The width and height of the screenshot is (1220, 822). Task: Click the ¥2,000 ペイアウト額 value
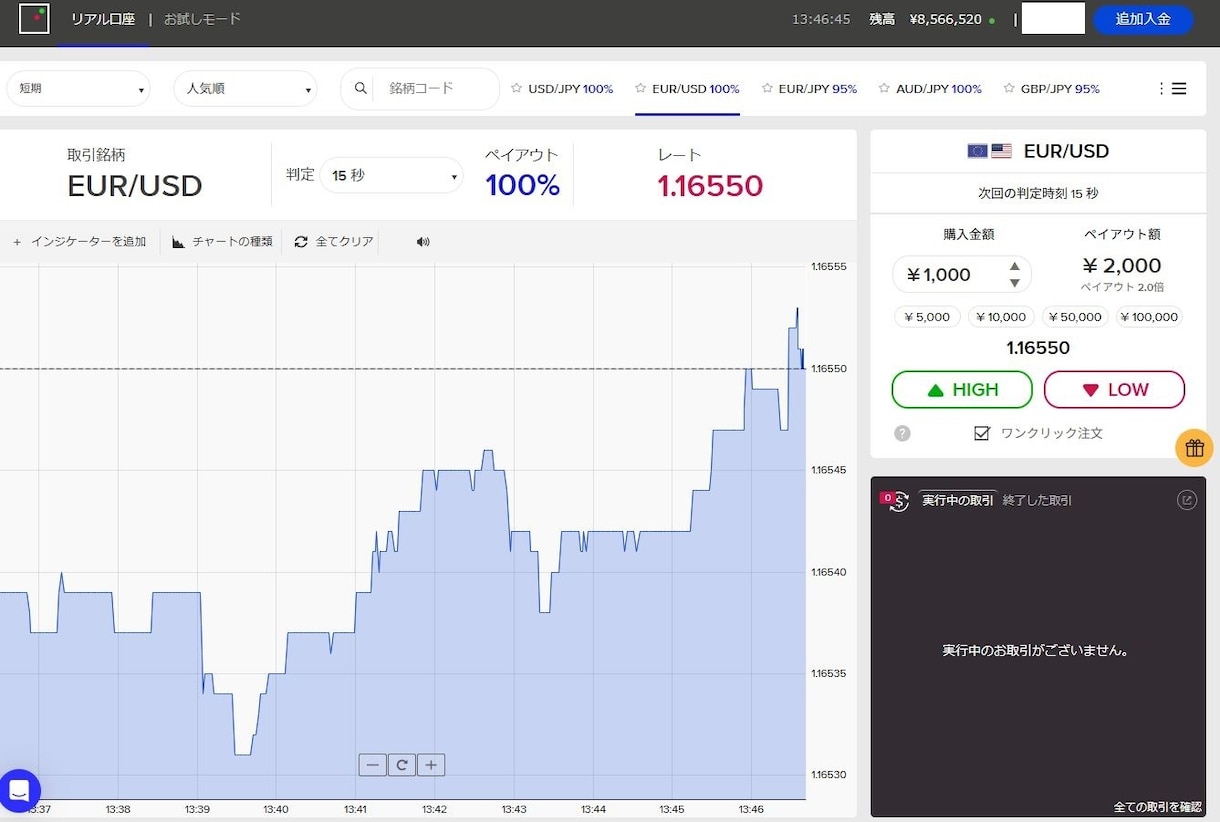tap(1122, 266)
